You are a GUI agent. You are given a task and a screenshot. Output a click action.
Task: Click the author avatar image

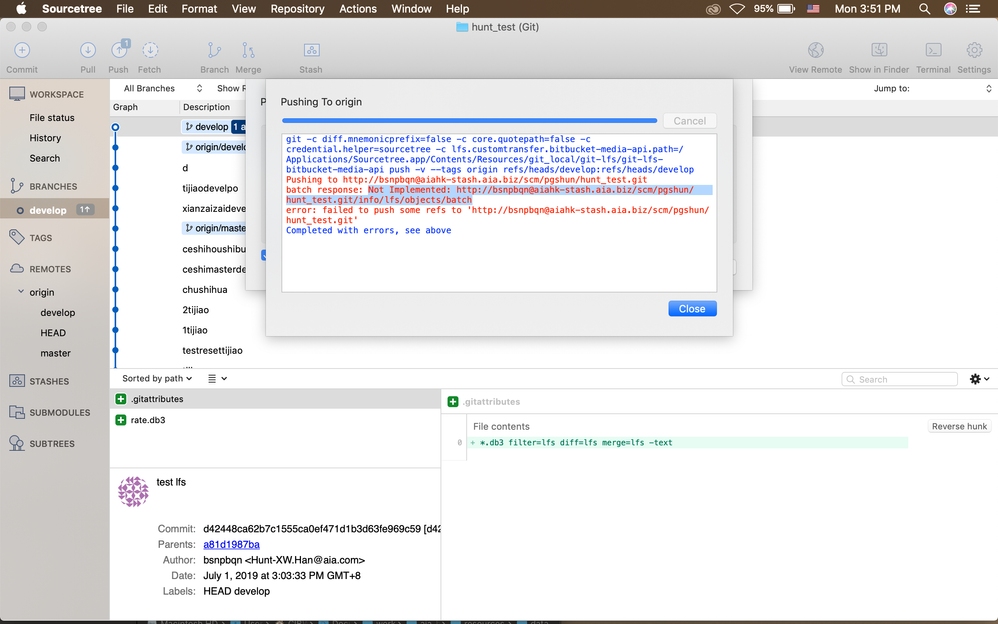coord(133,492)
